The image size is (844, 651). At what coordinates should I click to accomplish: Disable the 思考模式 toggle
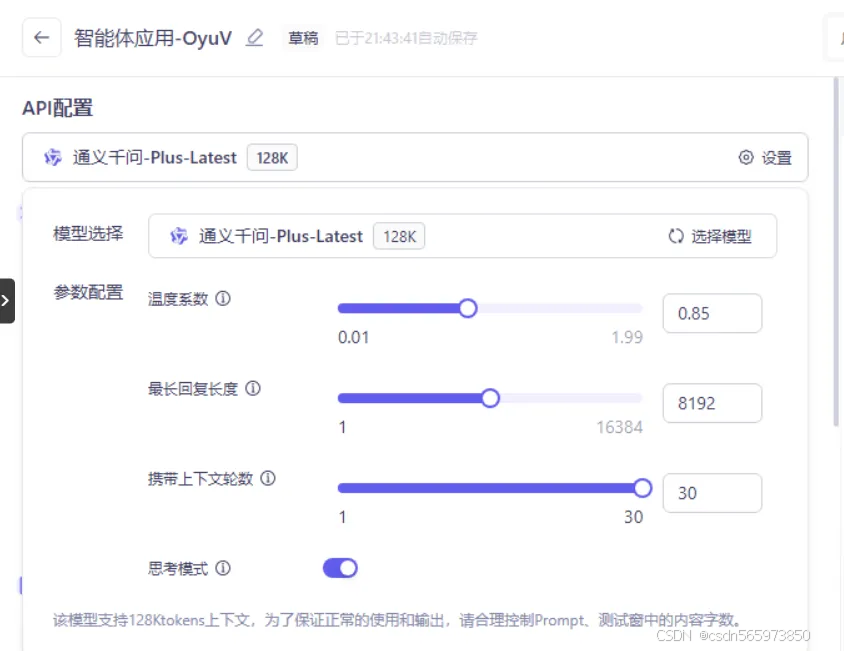tap(340, 567)
